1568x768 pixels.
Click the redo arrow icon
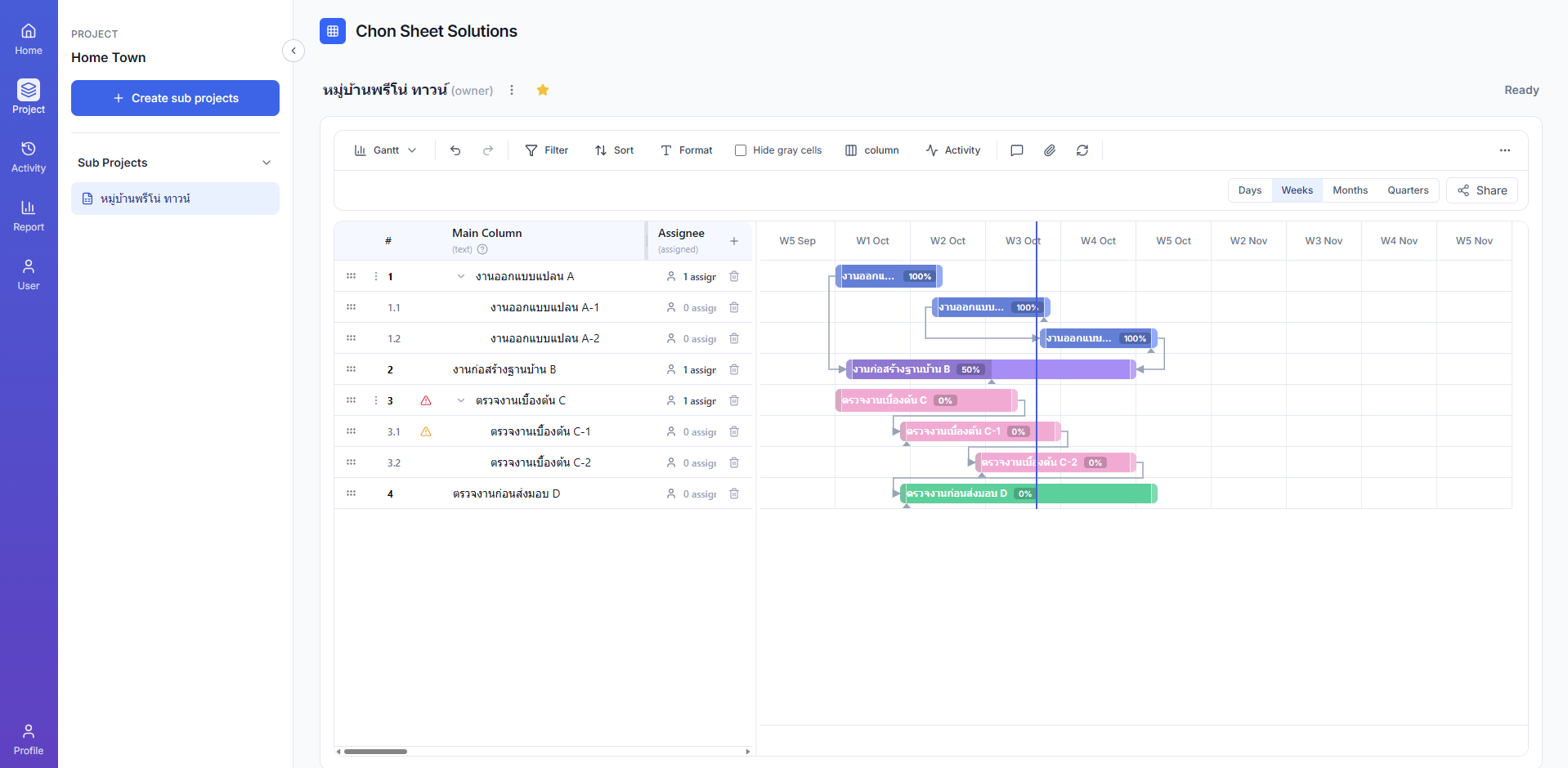pyautogui.click(x=488, y=150)
